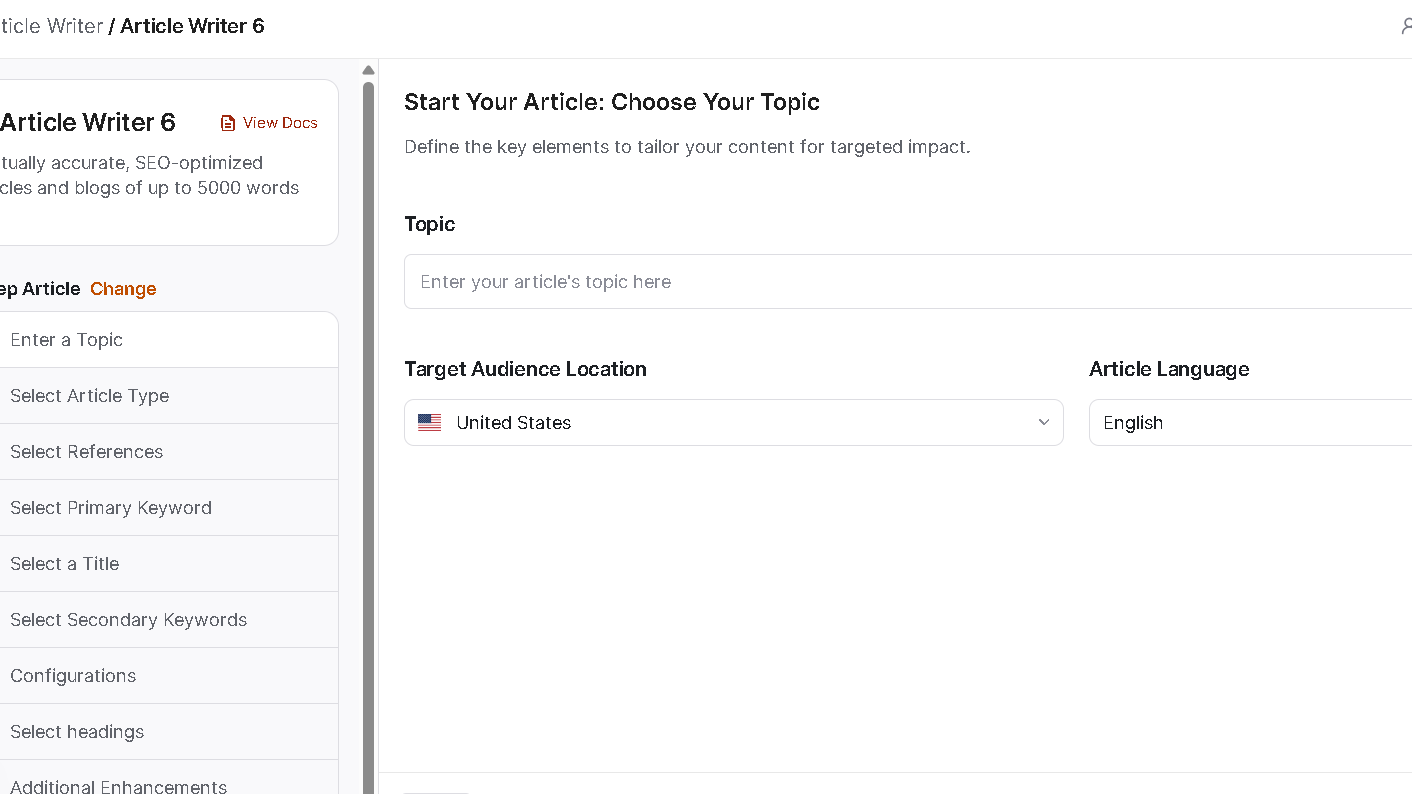Go to the Enter a Topic step
Screen dimensions: 1412x794
[167, 340]
